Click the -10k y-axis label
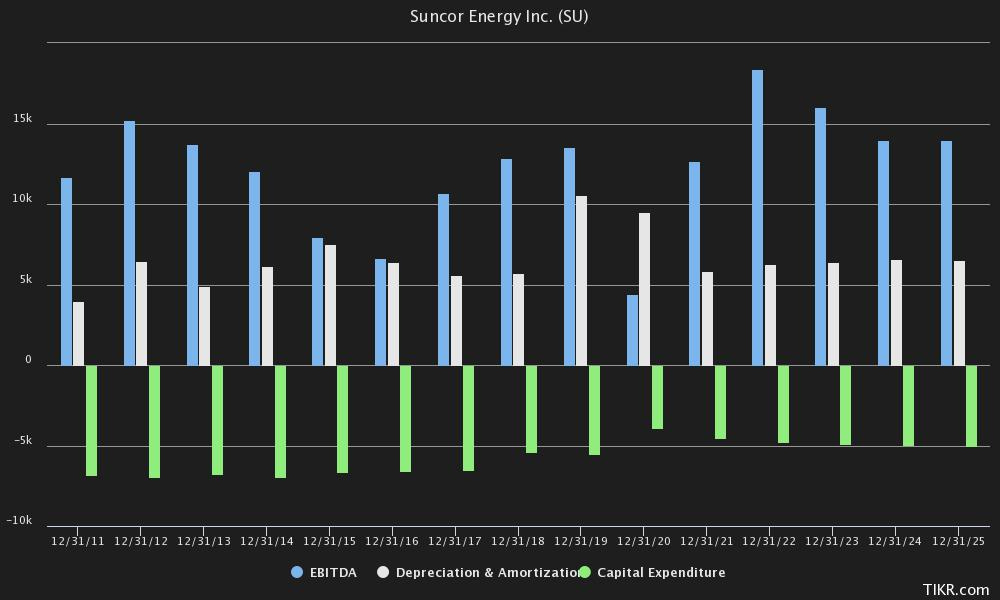This screenshot has width=1000, height=600. [19, 520]
